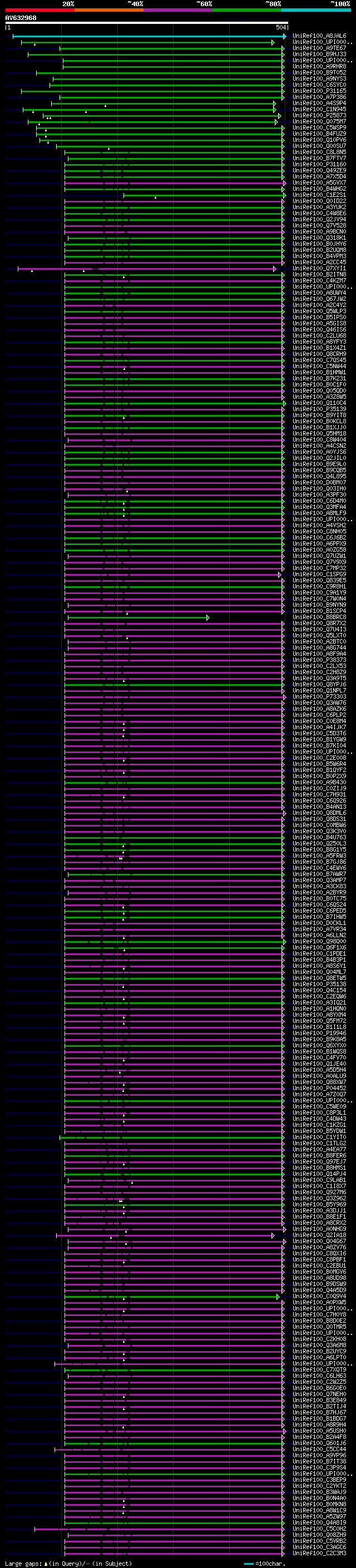Select the truncated green bar for UniRef100_B8BRC8
The height and width of the screenshot is (1568, 356).
coord(138,617)
